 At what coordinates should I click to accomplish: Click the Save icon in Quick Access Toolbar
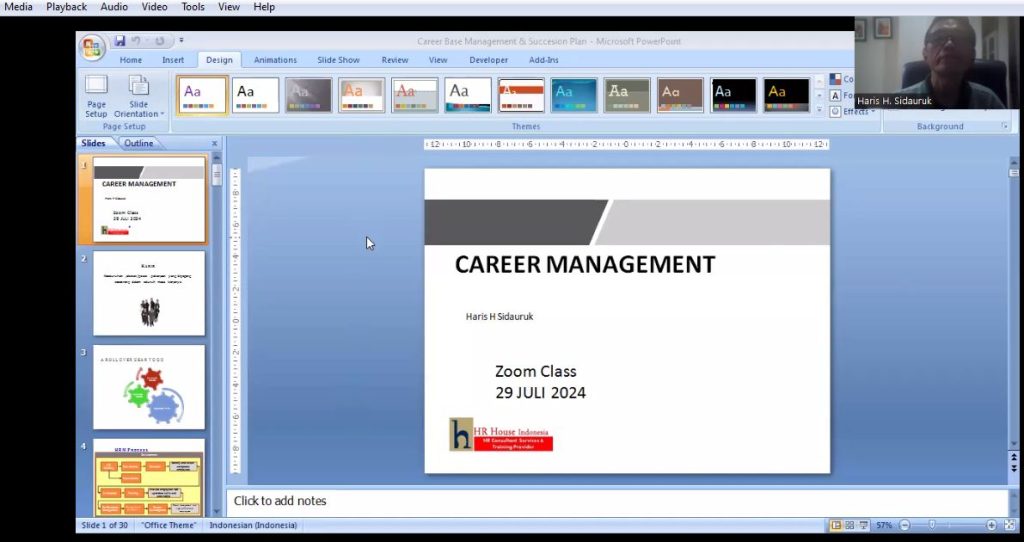[x=120, y=41]
